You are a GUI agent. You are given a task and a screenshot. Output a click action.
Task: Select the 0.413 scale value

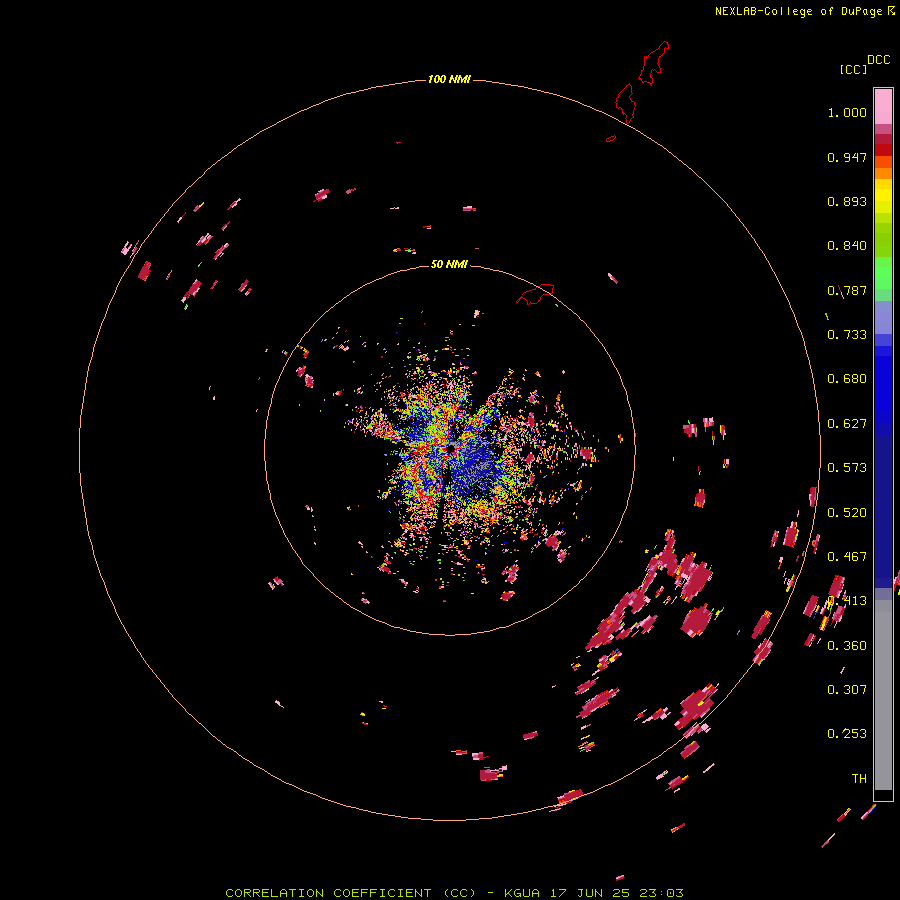point(847,601)
